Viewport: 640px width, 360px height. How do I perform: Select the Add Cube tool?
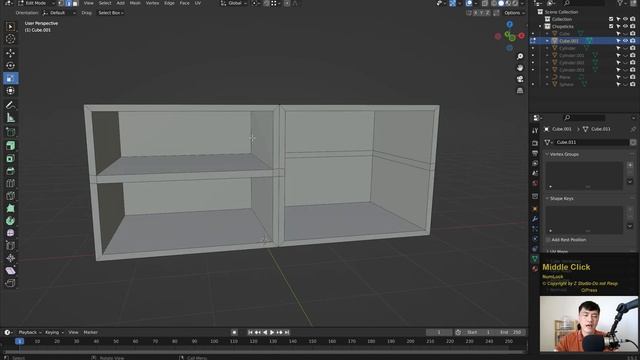(11, 132)
